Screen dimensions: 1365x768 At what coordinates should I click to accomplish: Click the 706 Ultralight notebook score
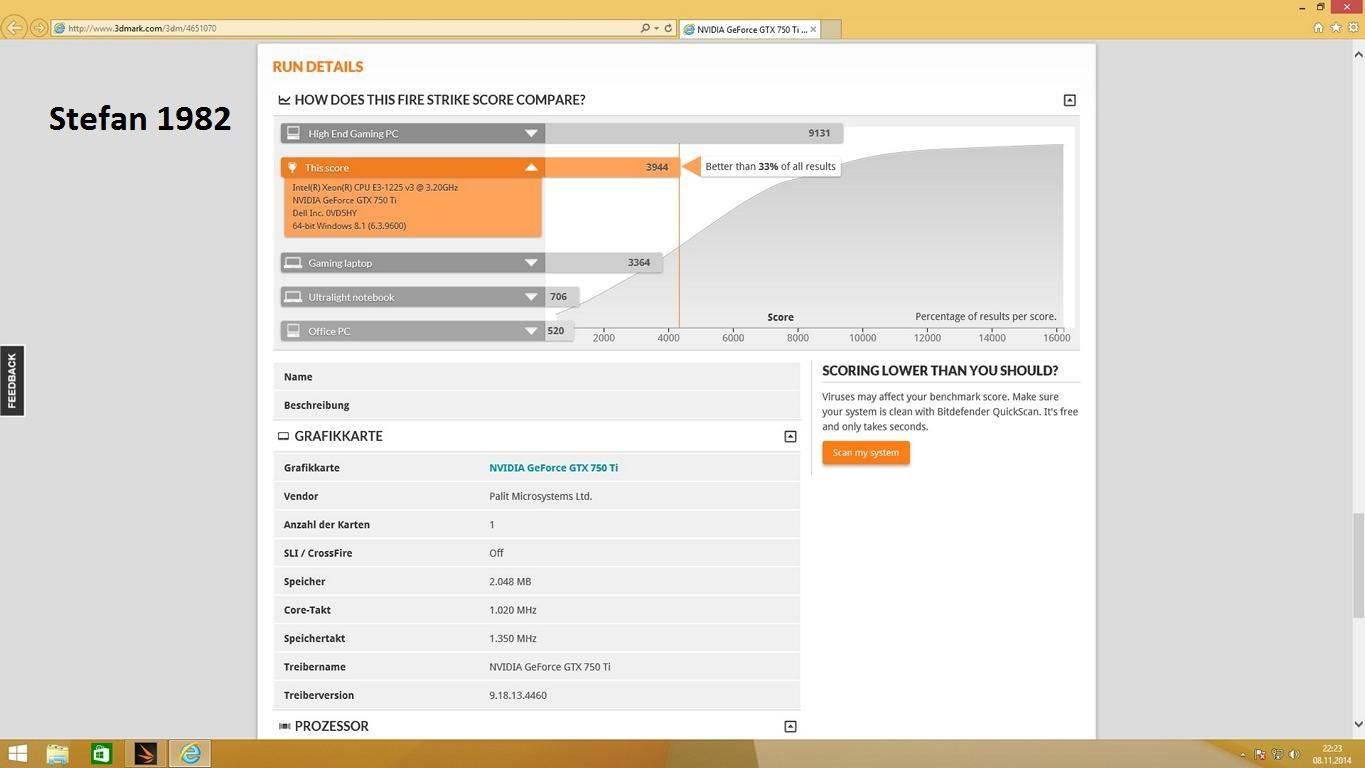(558, 297)
